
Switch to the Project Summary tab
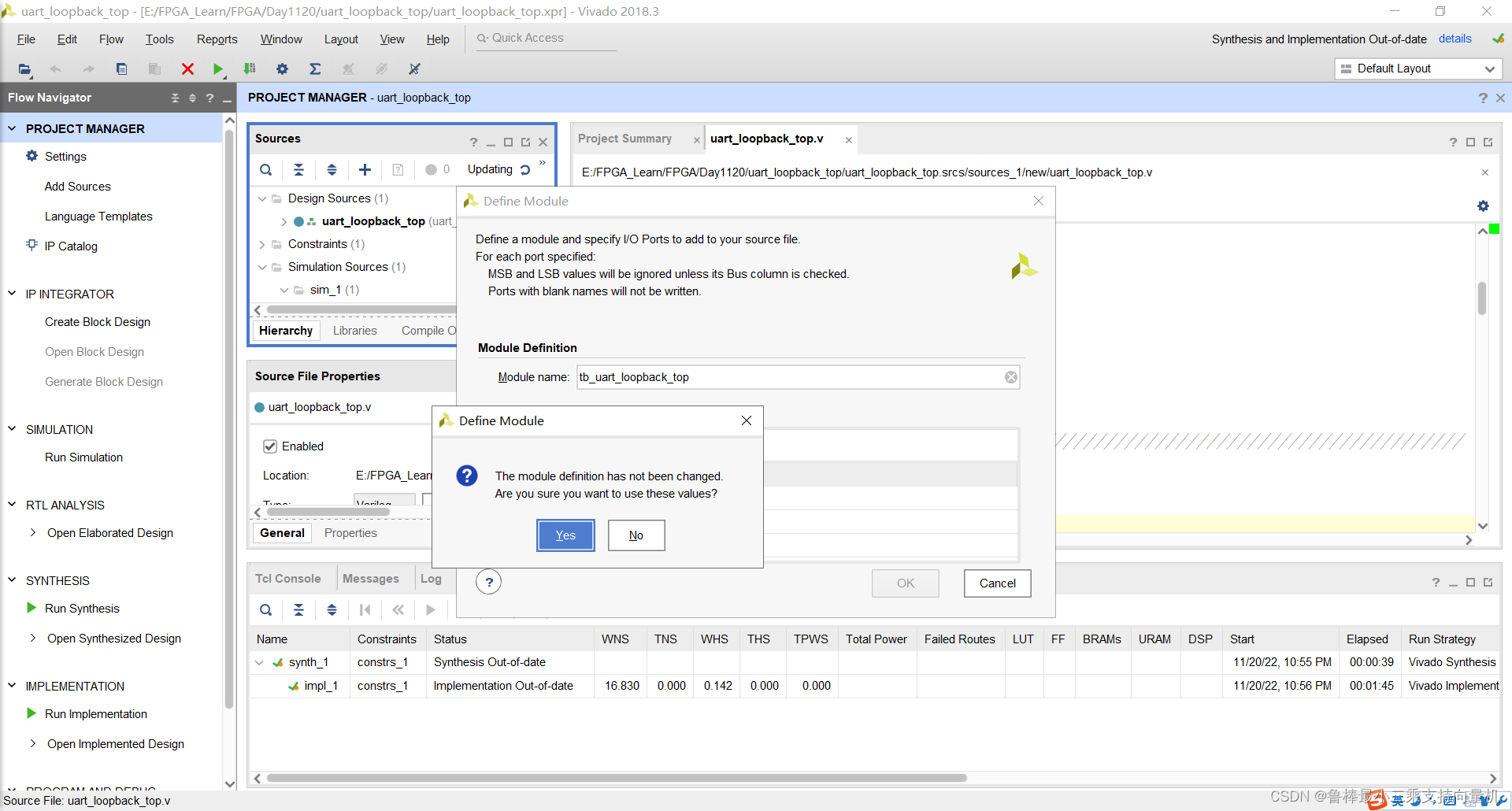tap(624, 139)
